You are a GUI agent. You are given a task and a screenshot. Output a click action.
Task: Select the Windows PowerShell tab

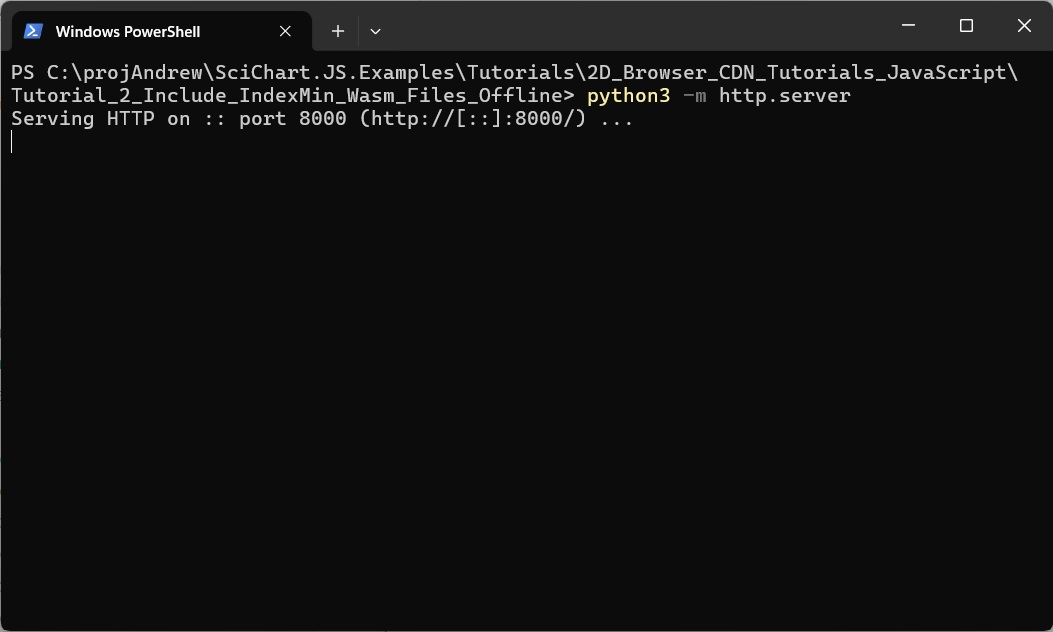point(128,32)
